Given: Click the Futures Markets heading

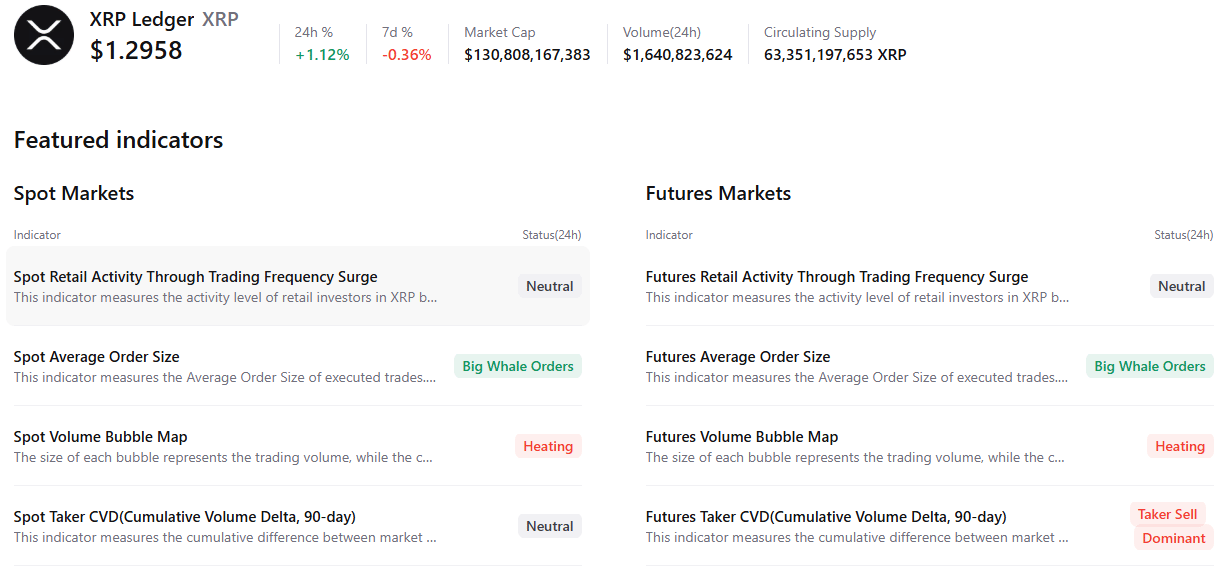Looking at the screenshot, I should coord(718,193).
